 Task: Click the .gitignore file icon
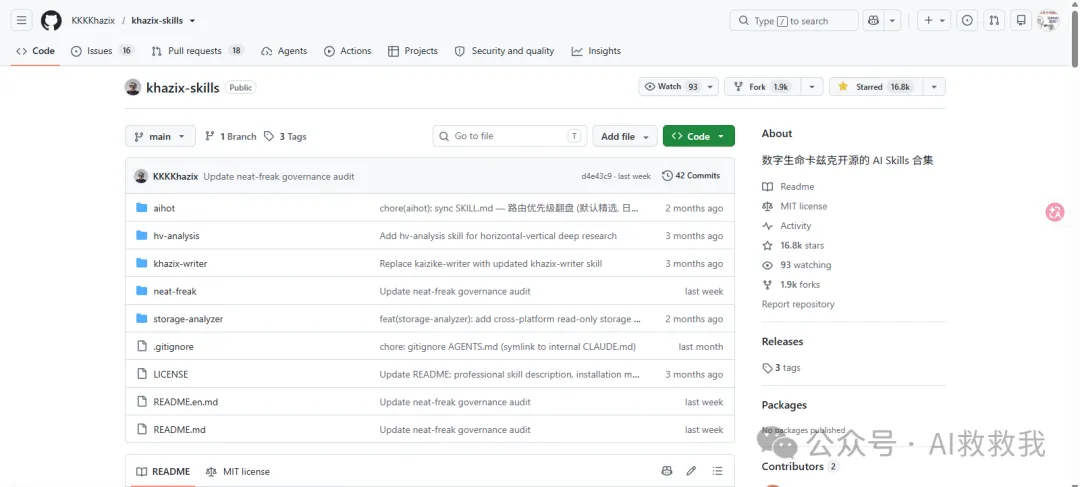[x=142, y=346]
